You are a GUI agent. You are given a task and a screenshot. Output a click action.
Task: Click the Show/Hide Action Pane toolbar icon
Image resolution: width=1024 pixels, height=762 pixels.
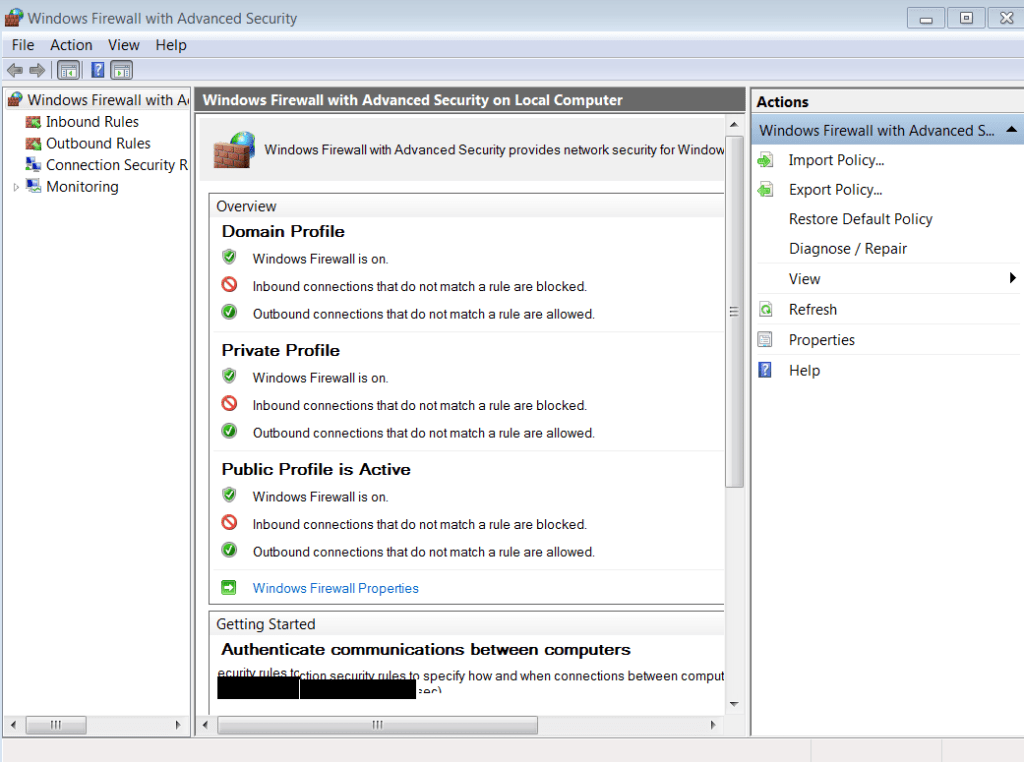pyautogui.click(x=122, y=70)
